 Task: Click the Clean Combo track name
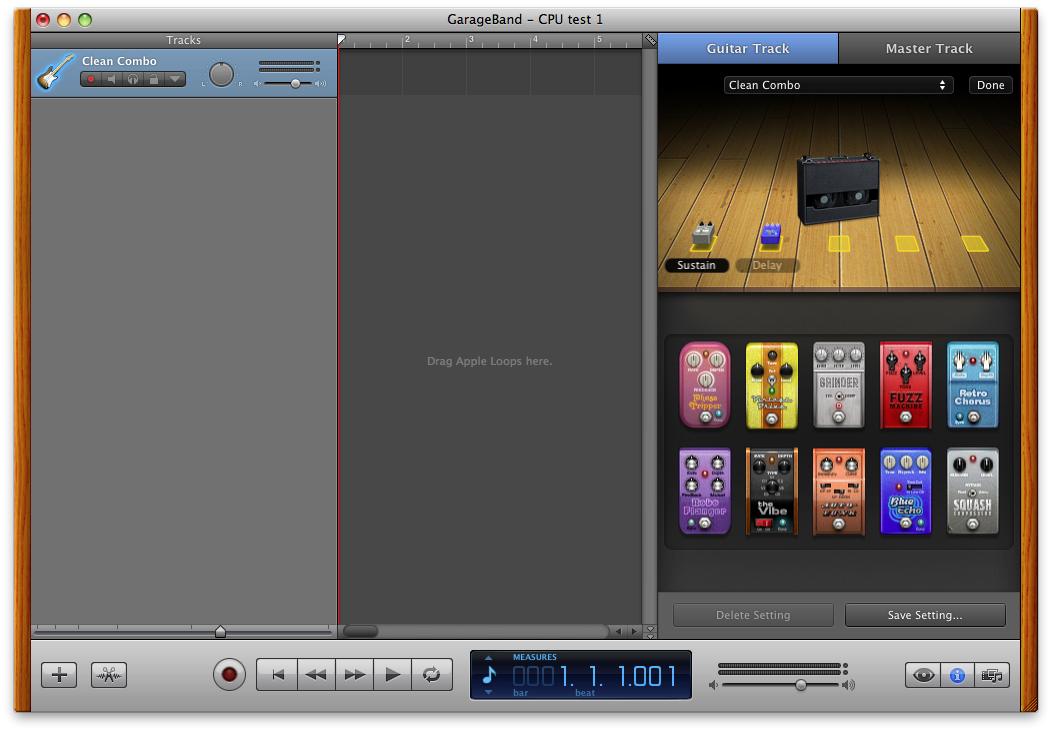[x=119, y=61]
